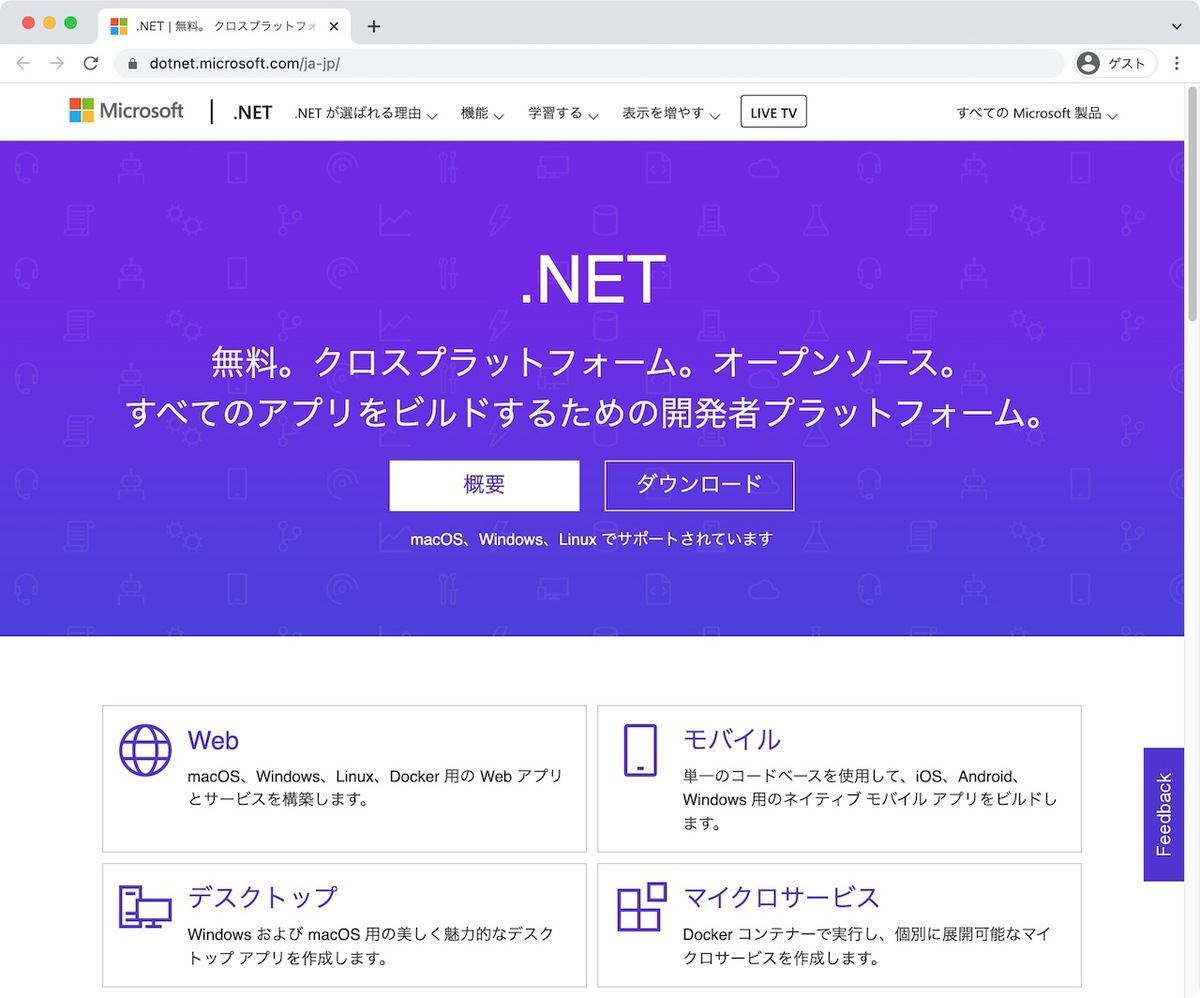Viewport: 1200px width, 998px height.
Task: Click the large .NET hero title
Action: tap(593, 280)
